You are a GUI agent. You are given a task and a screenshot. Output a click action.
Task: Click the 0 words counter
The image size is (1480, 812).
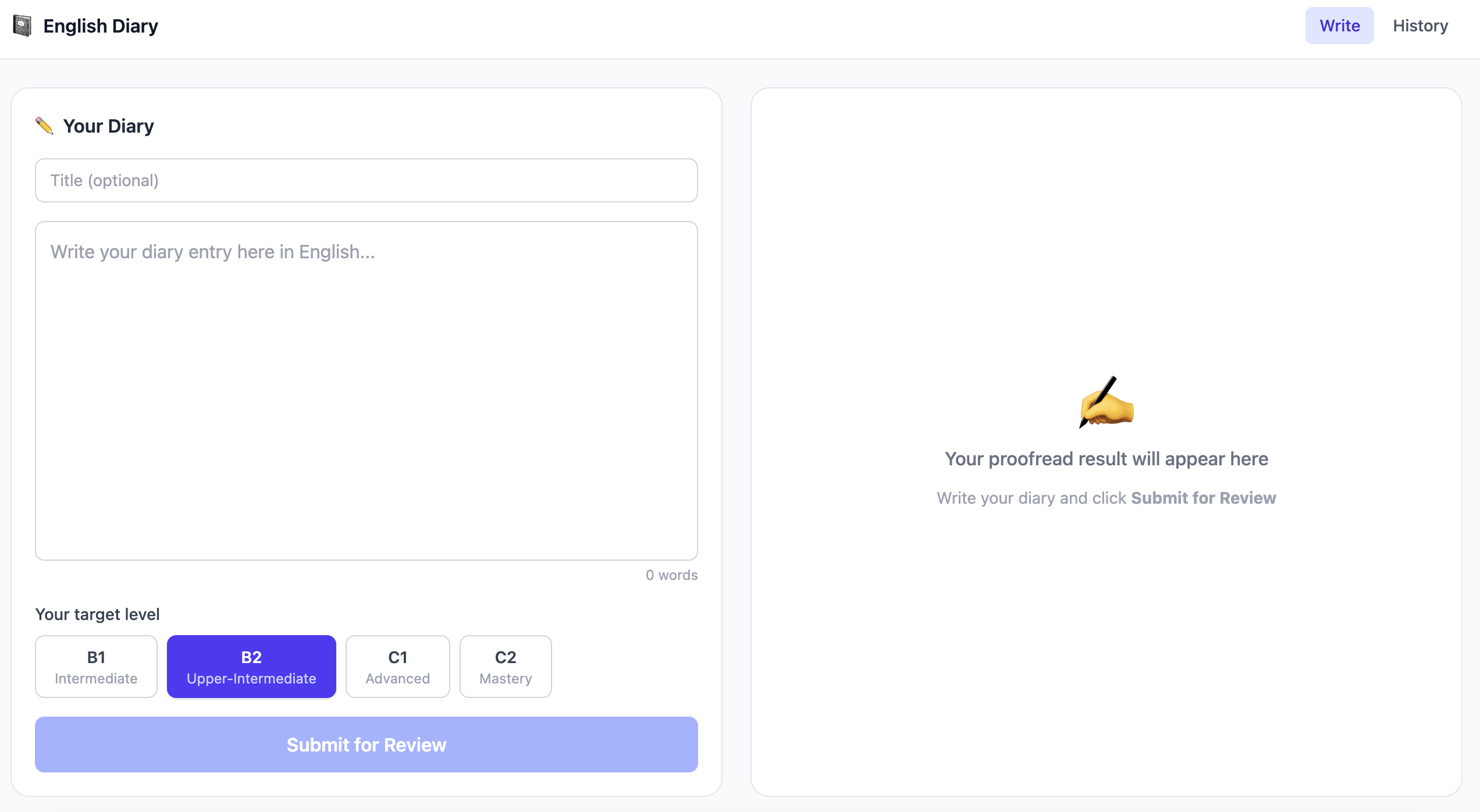coord(671,575)
